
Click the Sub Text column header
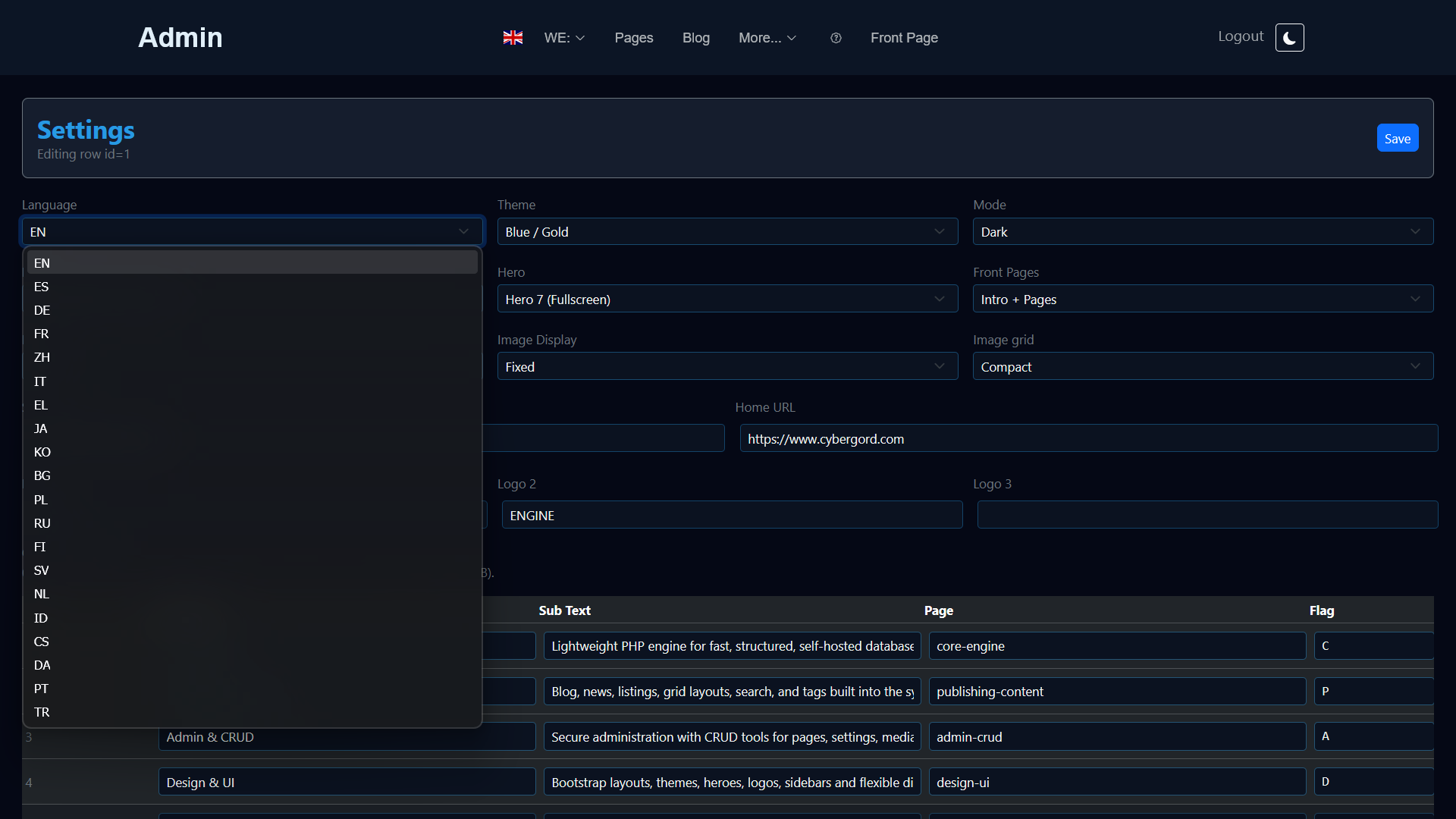pyautogui.click(x=564, y=610)
